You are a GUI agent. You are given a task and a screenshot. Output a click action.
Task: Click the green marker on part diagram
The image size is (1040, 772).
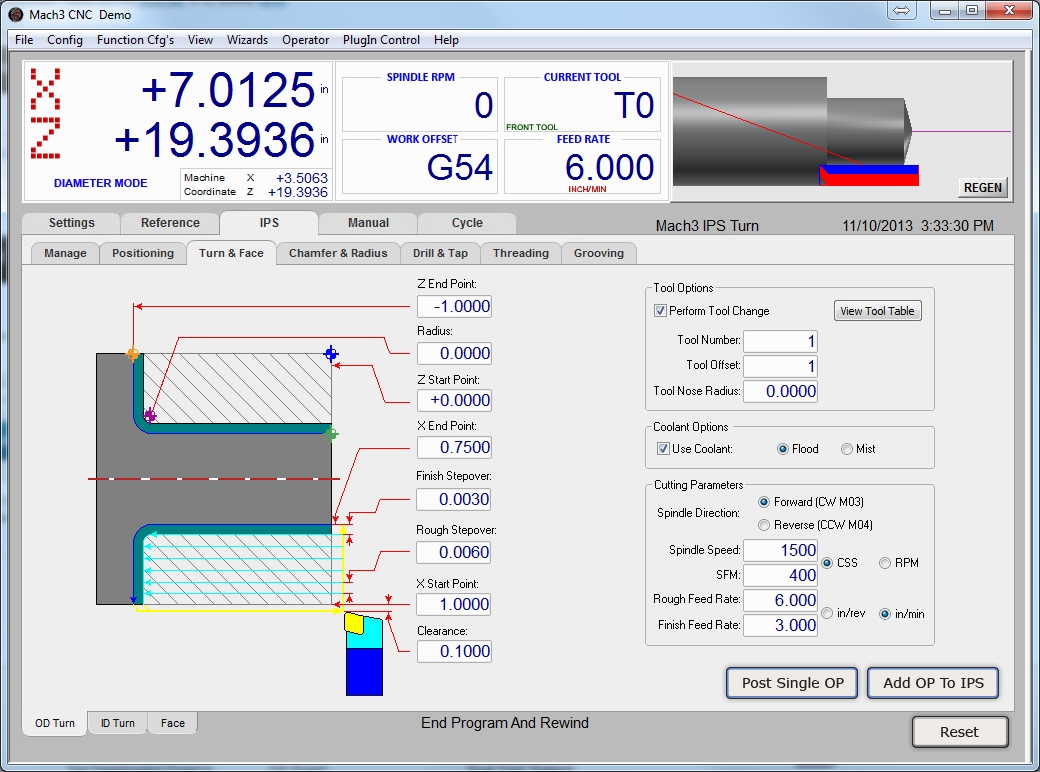pos(330,434)
